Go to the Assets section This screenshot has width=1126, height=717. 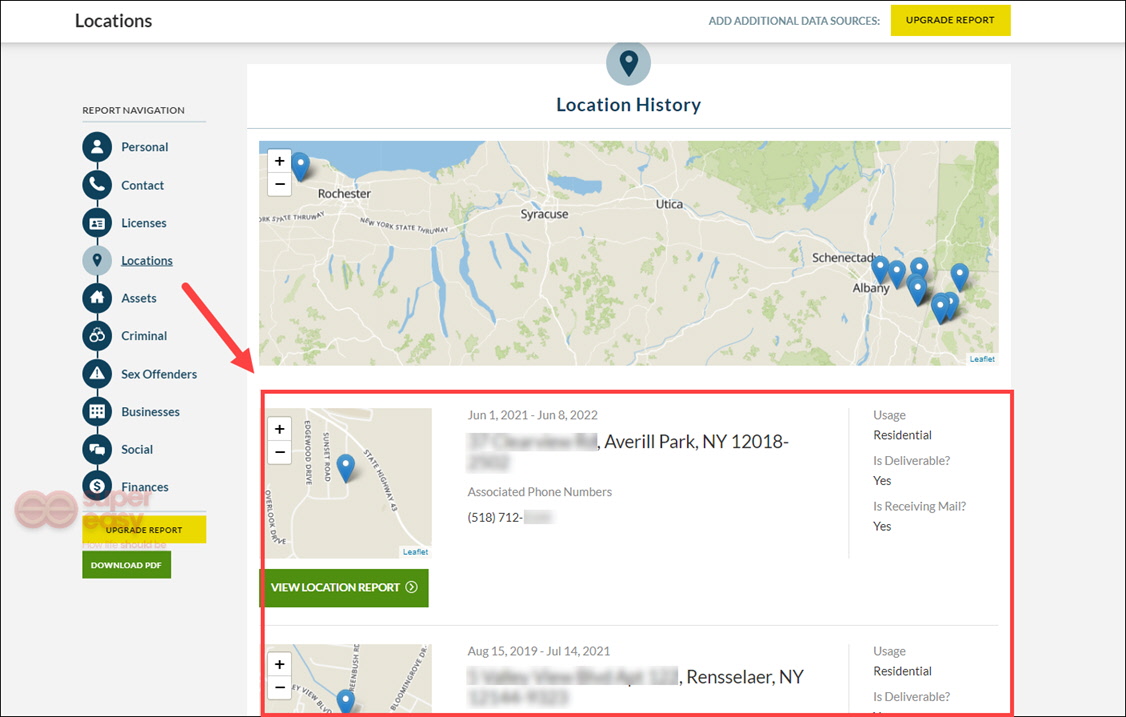pyautogui.click(x=139, y=297)
